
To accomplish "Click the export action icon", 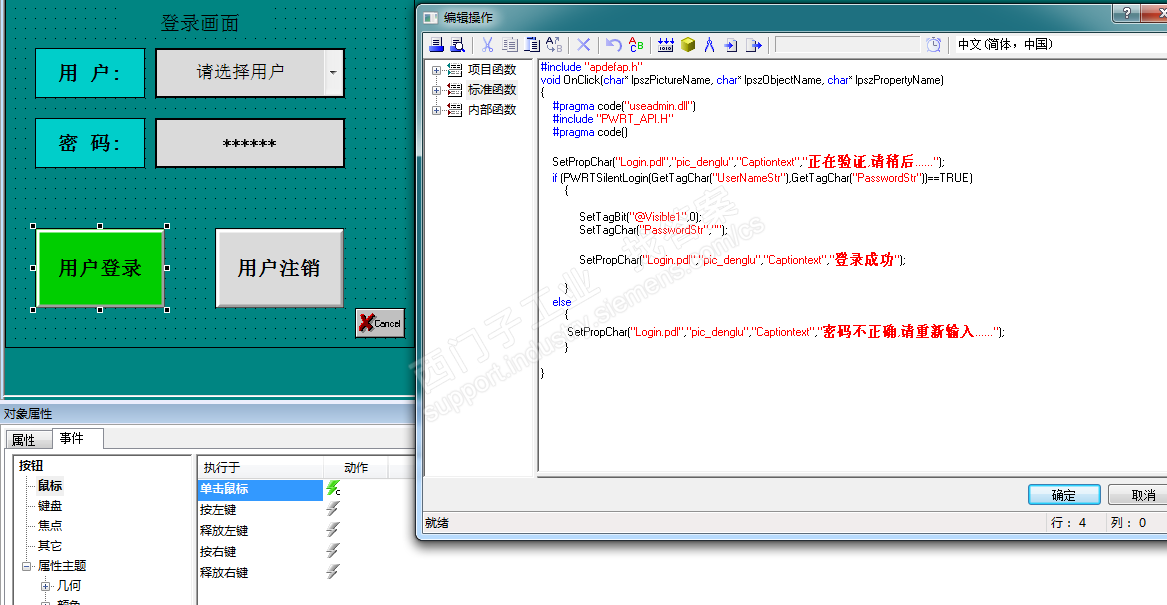I will pos(754,45).
